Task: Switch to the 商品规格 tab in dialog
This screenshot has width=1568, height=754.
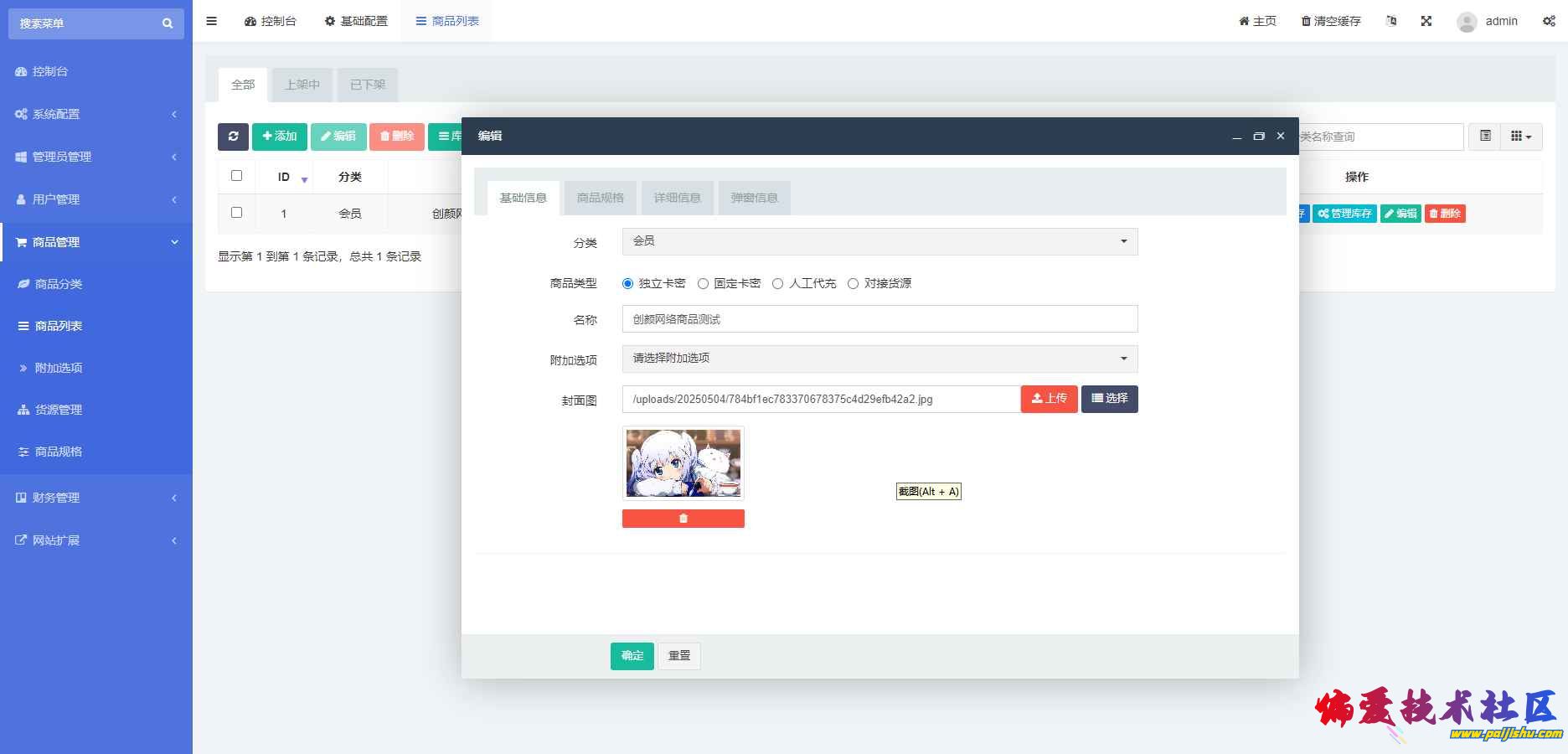Action: click(x=600, y=198)
